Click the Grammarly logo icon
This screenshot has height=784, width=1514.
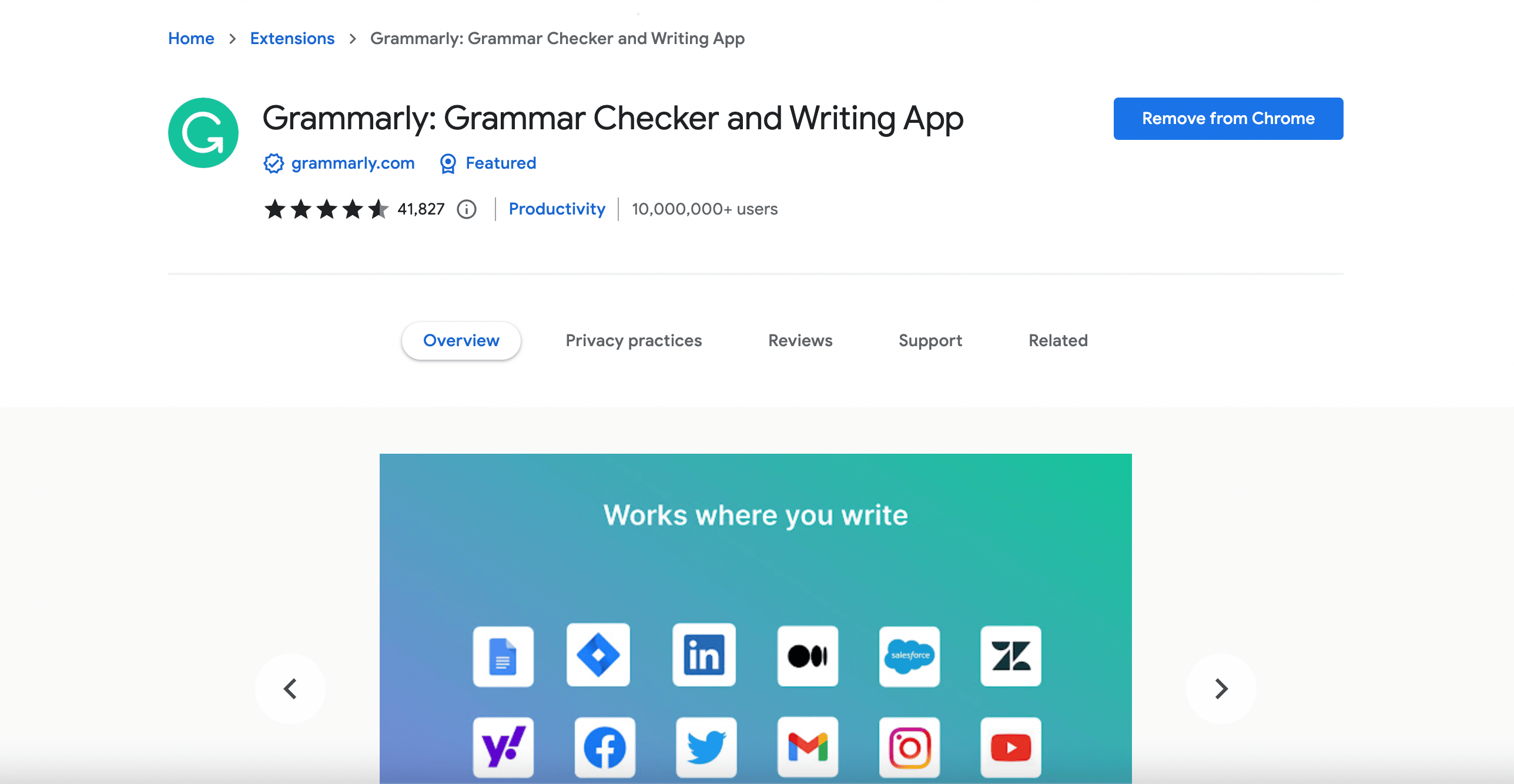204,131
